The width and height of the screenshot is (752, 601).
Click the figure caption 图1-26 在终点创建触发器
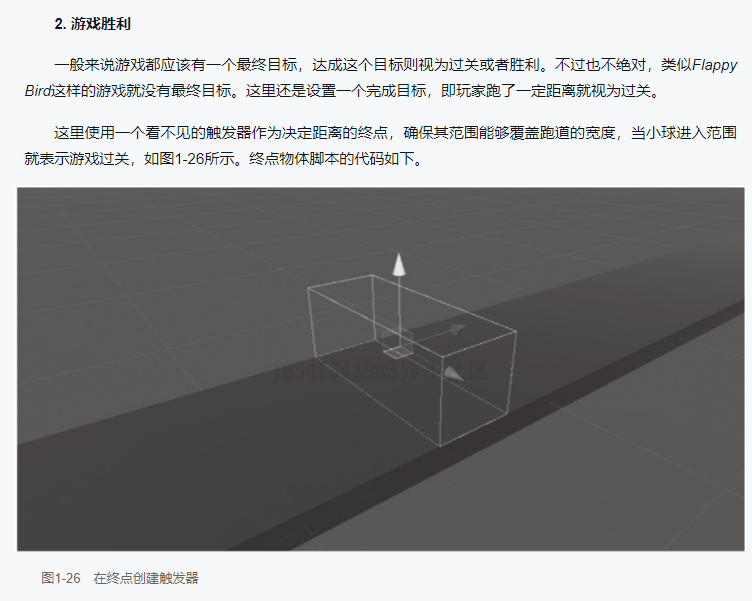coord(120,578)
